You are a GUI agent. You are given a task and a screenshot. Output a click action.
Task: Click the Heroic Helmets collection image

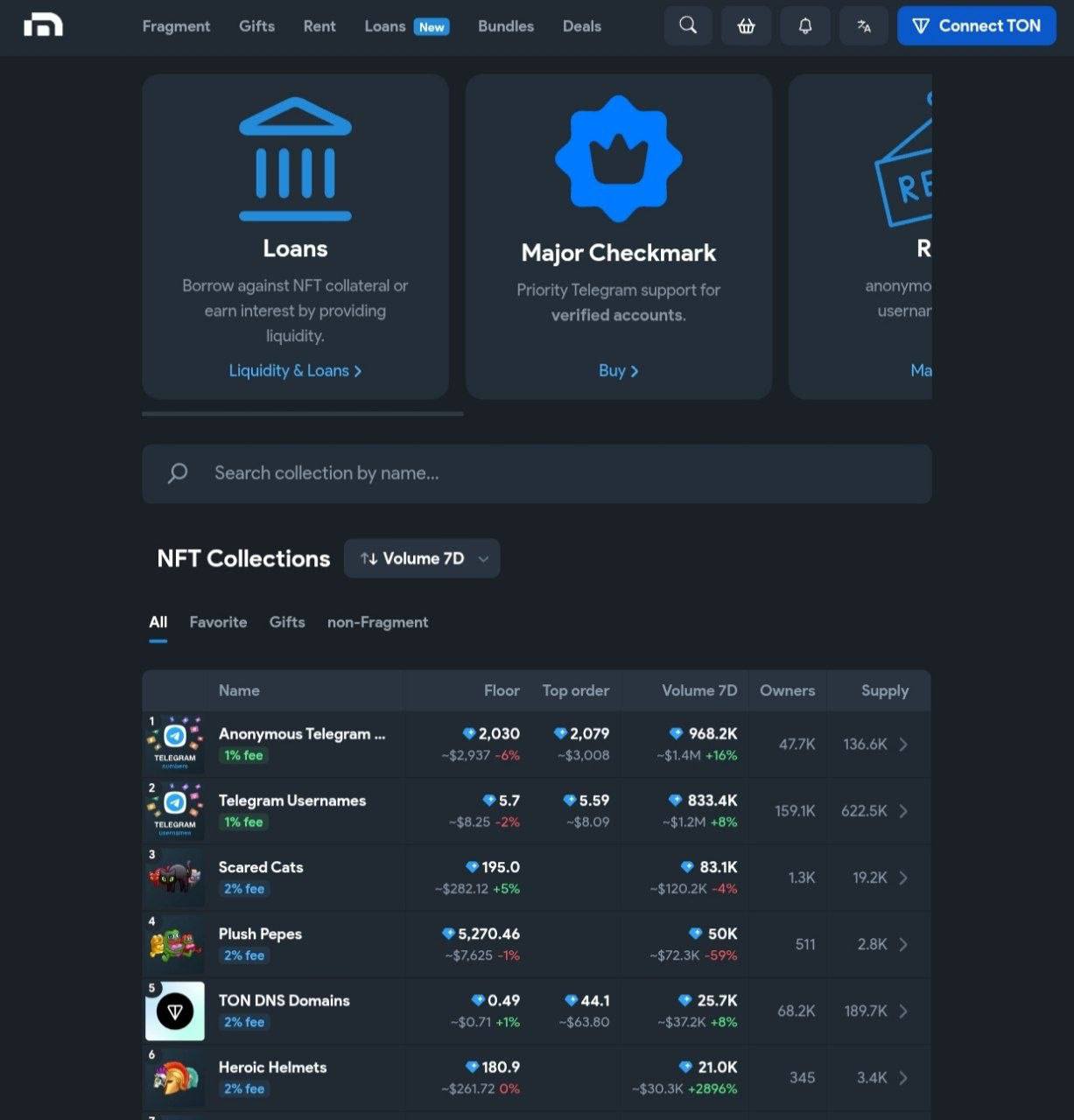(x=175, y=1077)
